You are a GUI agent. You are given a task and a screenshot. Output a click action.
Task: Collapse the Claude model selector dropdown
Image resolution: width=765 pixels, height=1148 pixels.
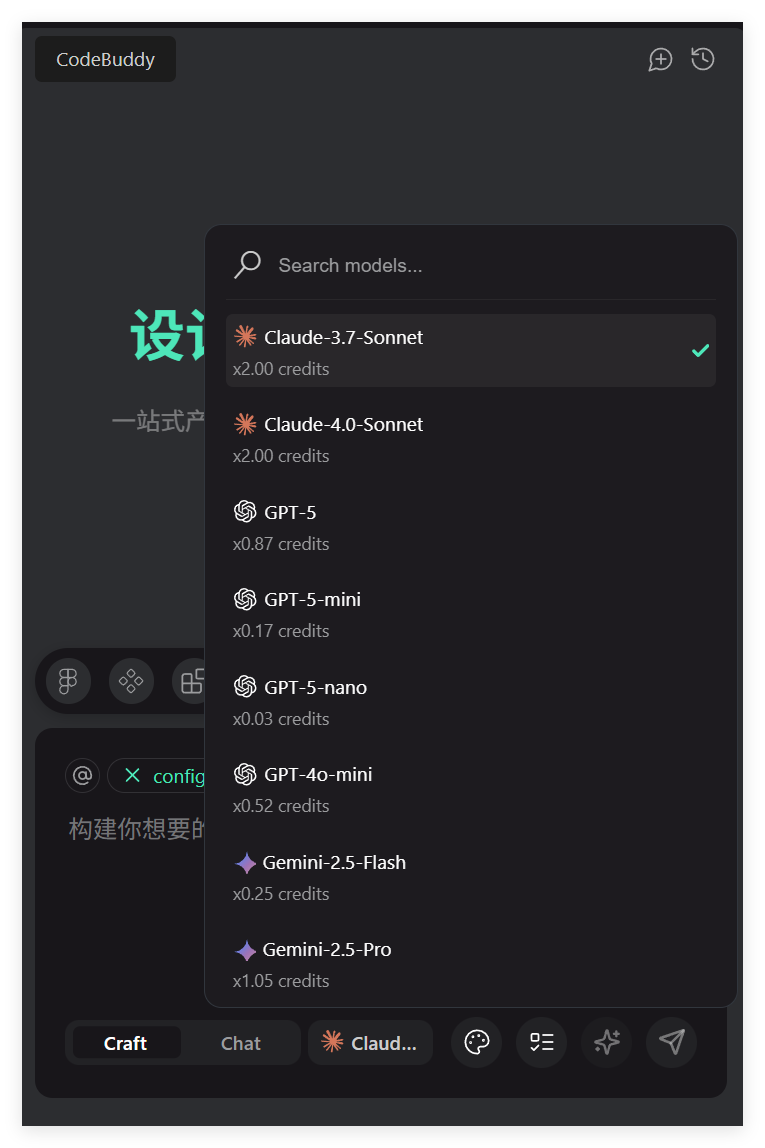tap(370, 1043)
